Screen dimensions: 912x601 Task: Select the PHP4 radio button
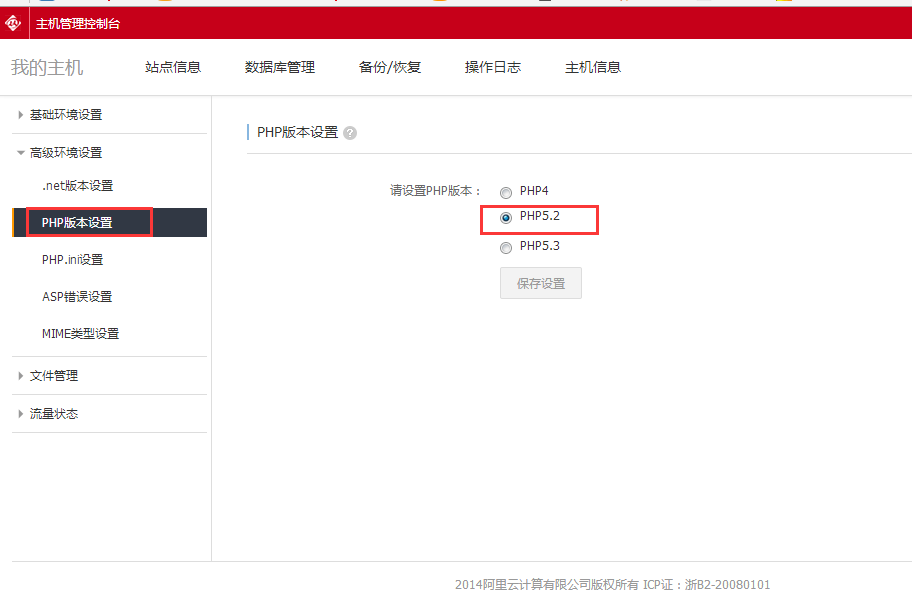coord(506,192)
